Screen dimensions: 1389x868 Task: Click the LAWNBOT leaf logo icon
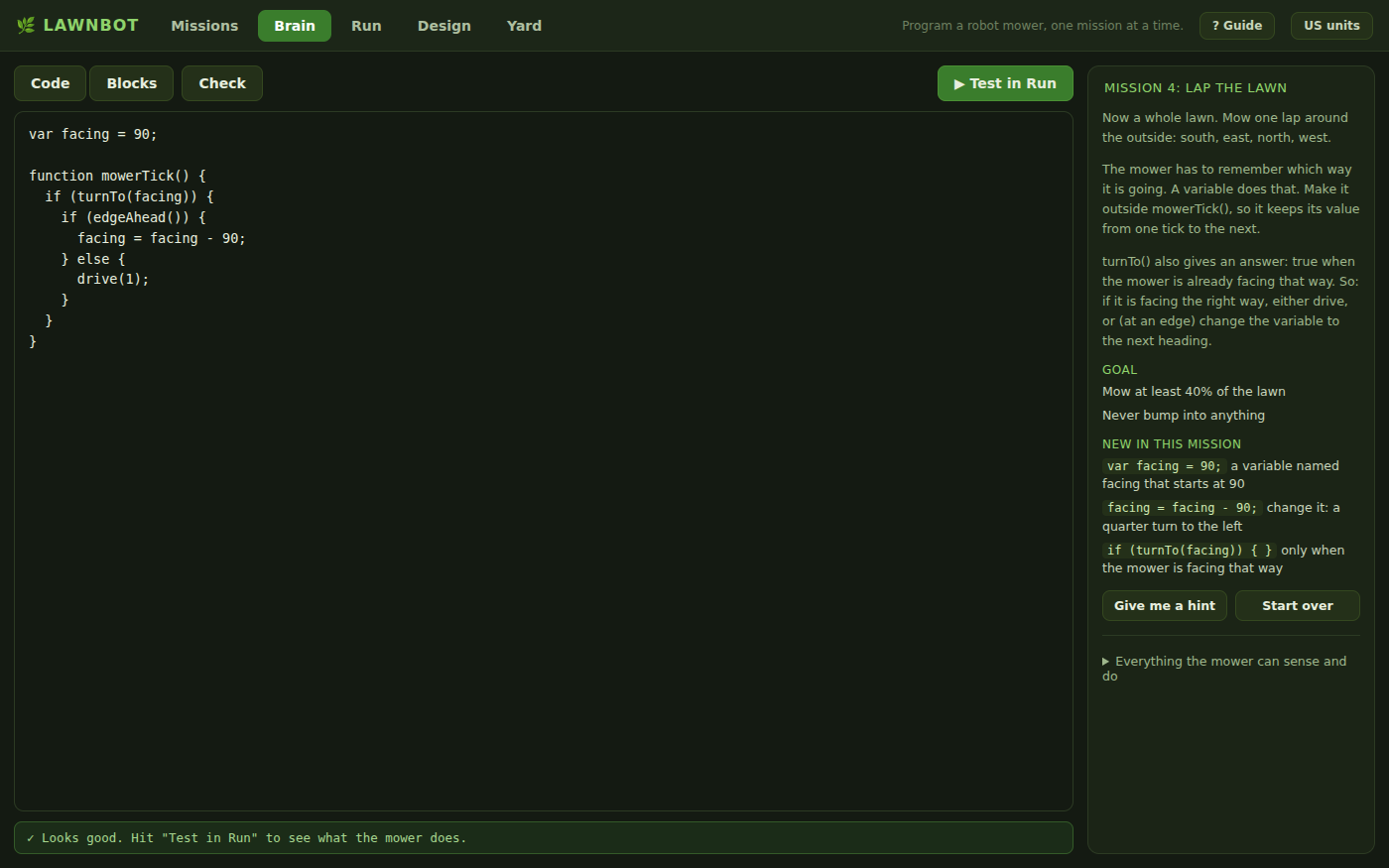(26, 25)
